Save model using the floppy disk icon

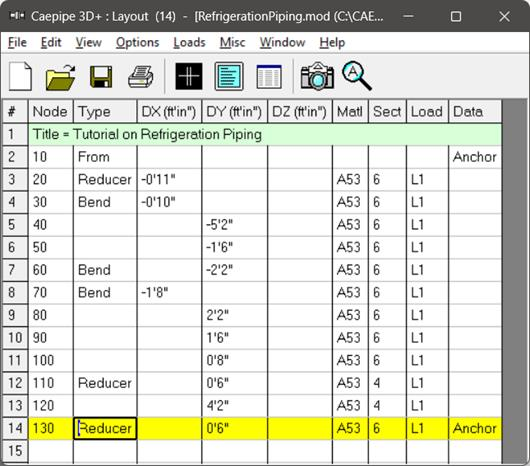[101, 77]
